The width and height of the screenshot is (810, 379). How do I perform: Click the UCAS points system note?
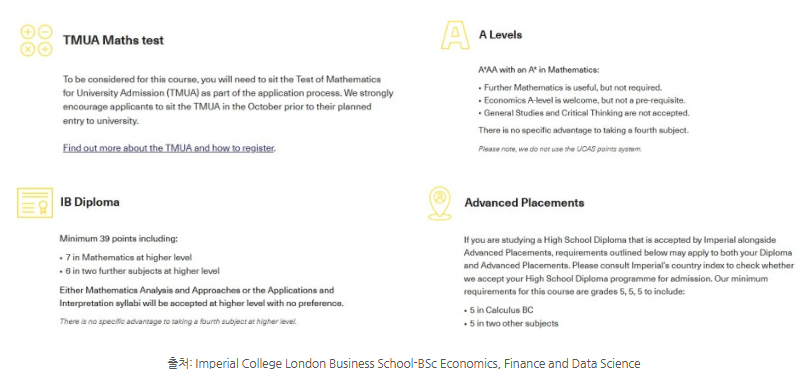tap(559, 149)
